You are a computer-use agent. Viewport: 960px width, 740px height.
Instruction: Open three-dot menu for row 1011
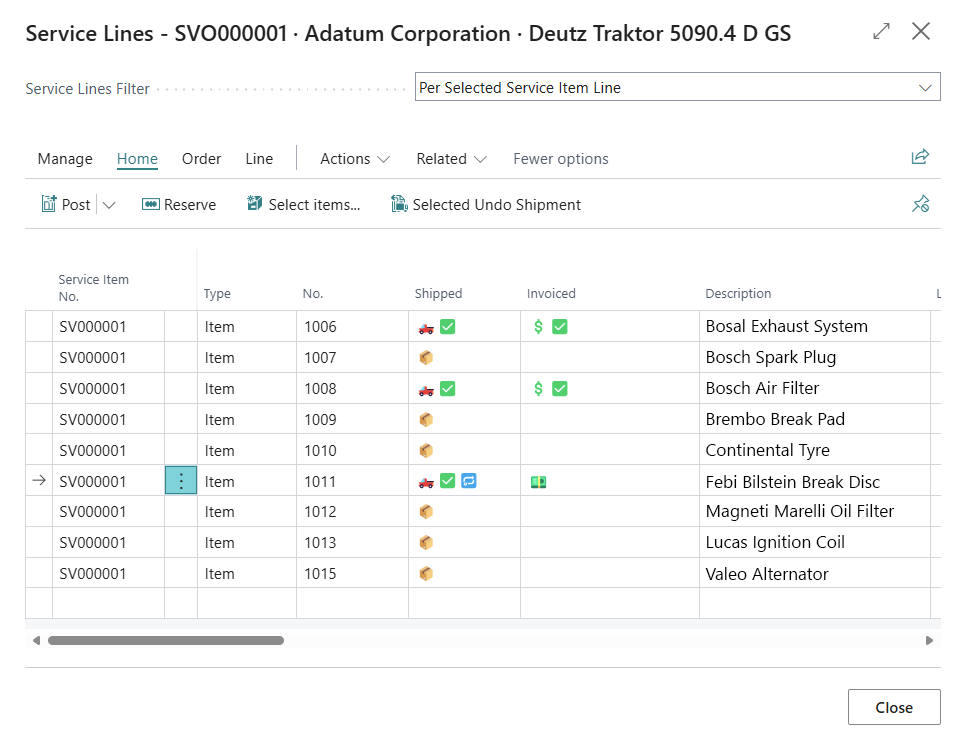tap(181, 481)
